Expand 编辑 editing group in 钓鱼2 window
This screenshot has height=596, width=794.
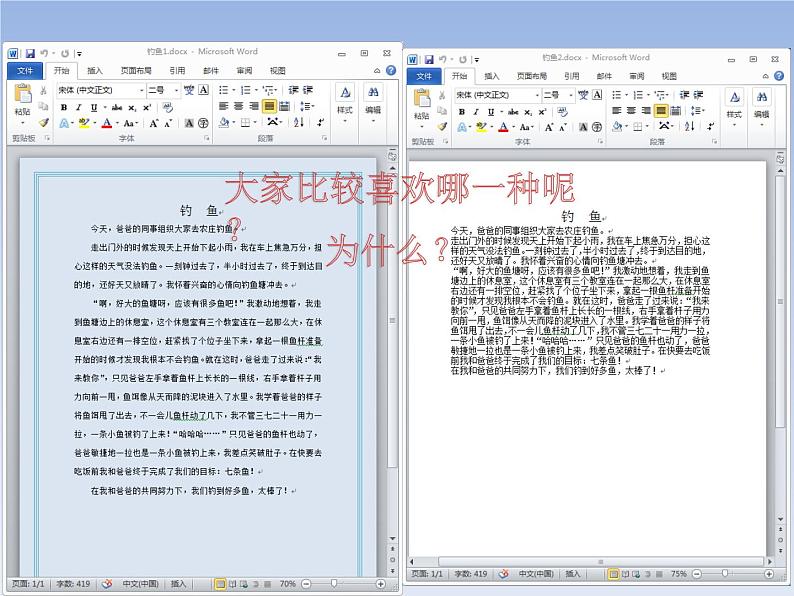point(762,109)
